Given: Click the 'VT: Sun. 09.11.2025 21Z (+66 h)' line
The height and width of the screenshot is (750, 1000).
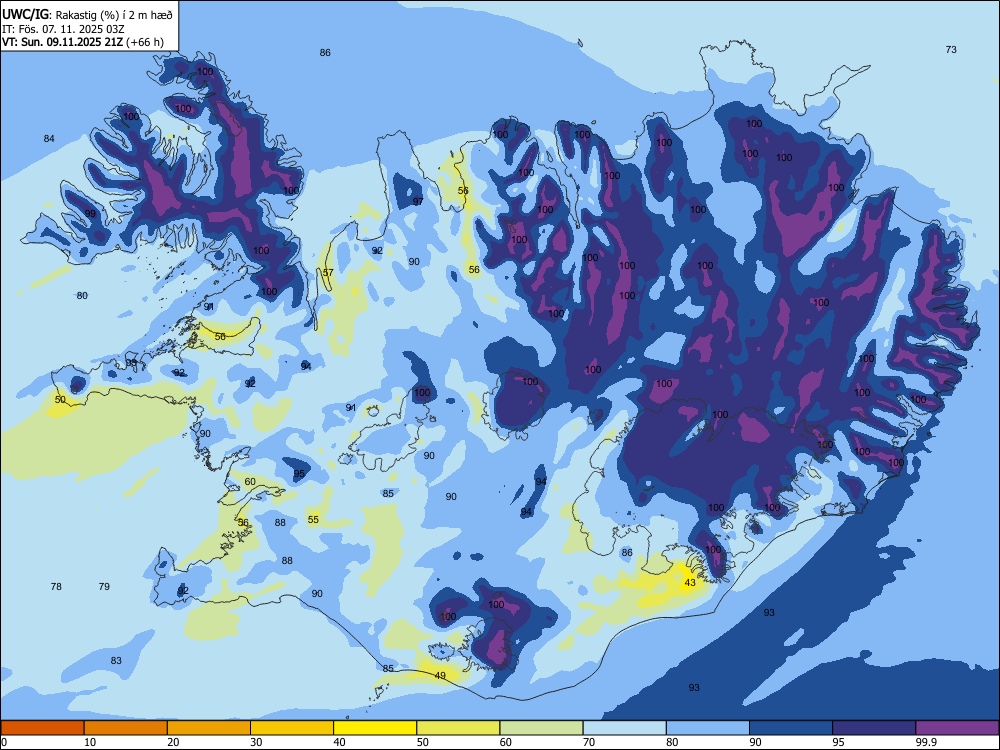Looking at the screenshot, I should pos(83,42).
